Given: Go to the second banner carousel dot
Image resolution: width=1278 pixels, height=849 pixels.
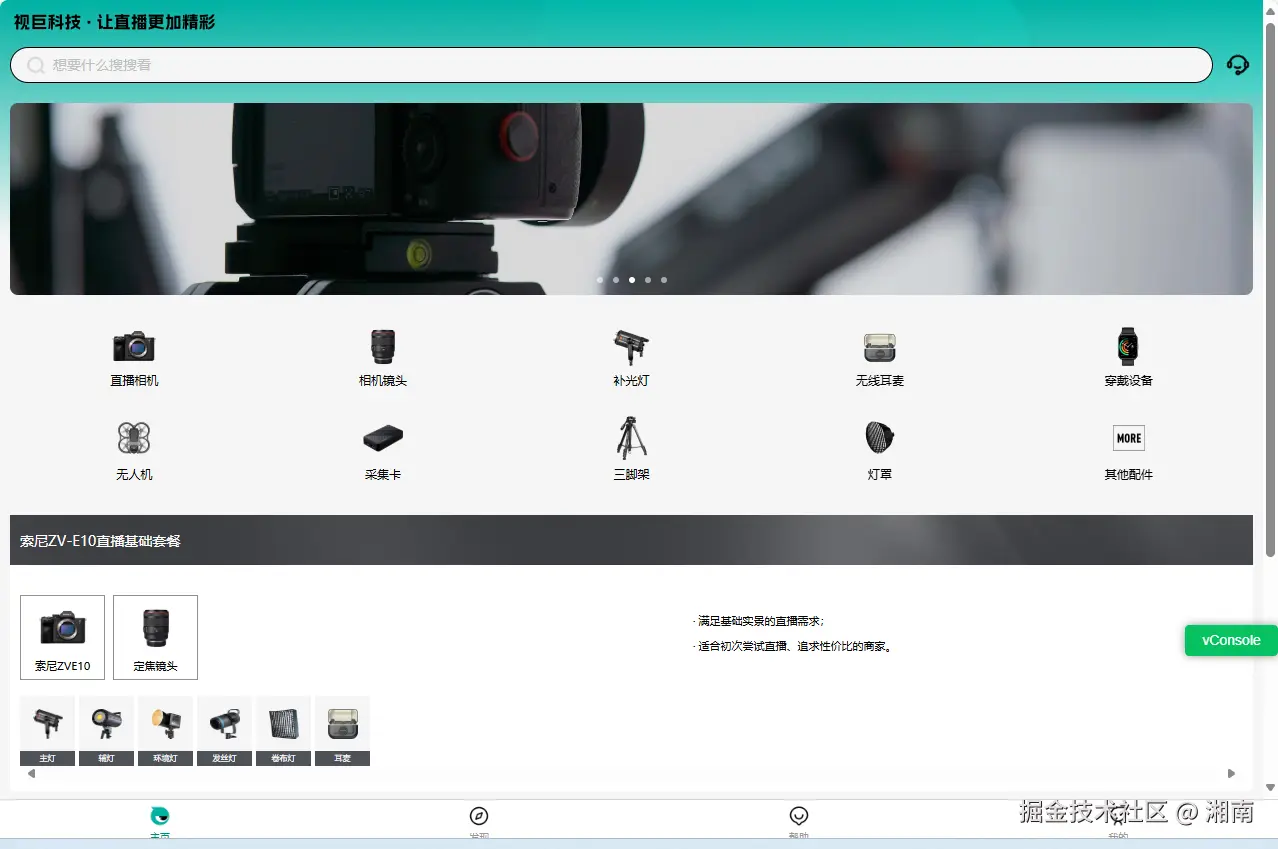Looking at the screenshot, I should pyautogui.click(x=616, y=280).
